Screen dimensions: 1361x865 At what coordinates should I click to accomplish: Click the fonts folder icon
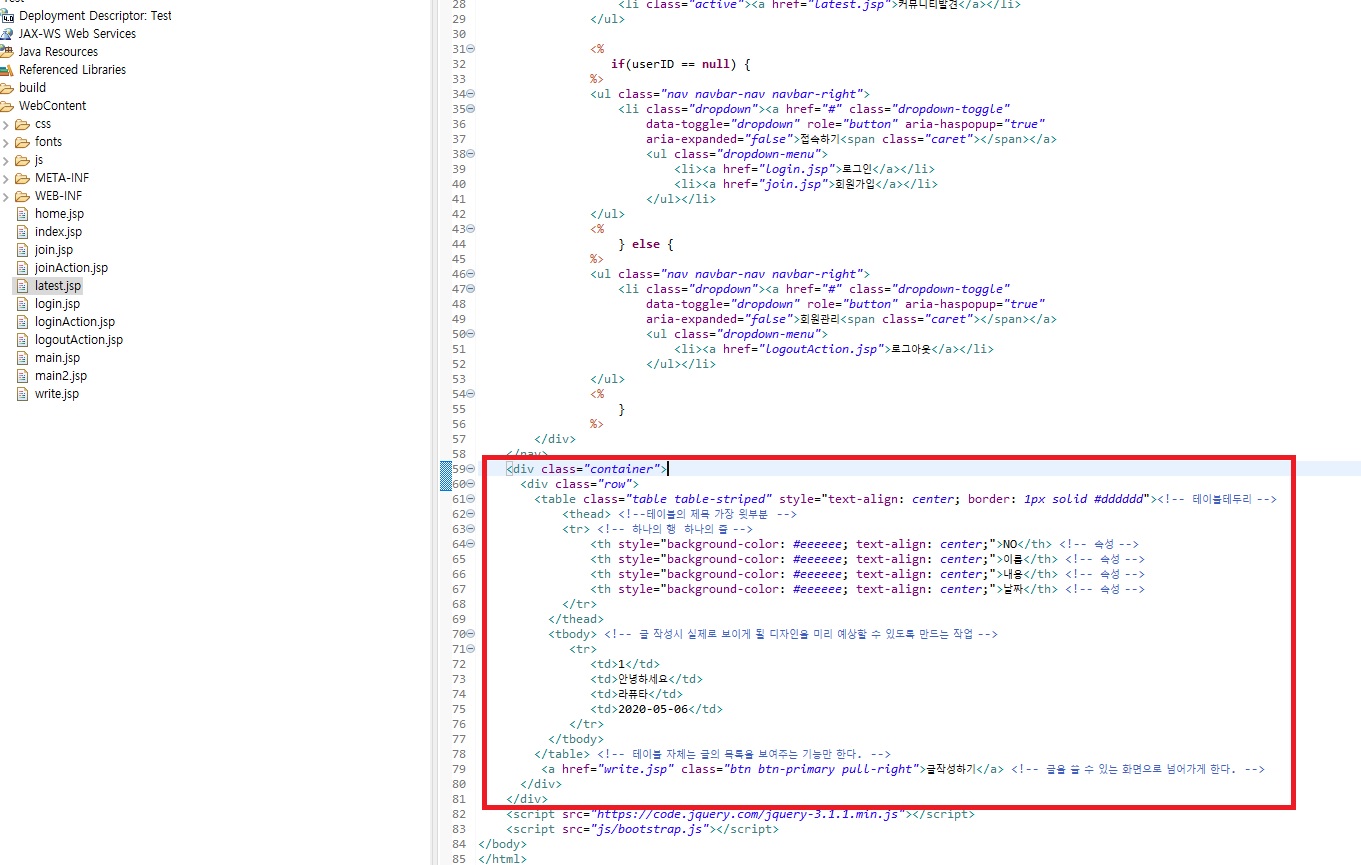(23, 142)
